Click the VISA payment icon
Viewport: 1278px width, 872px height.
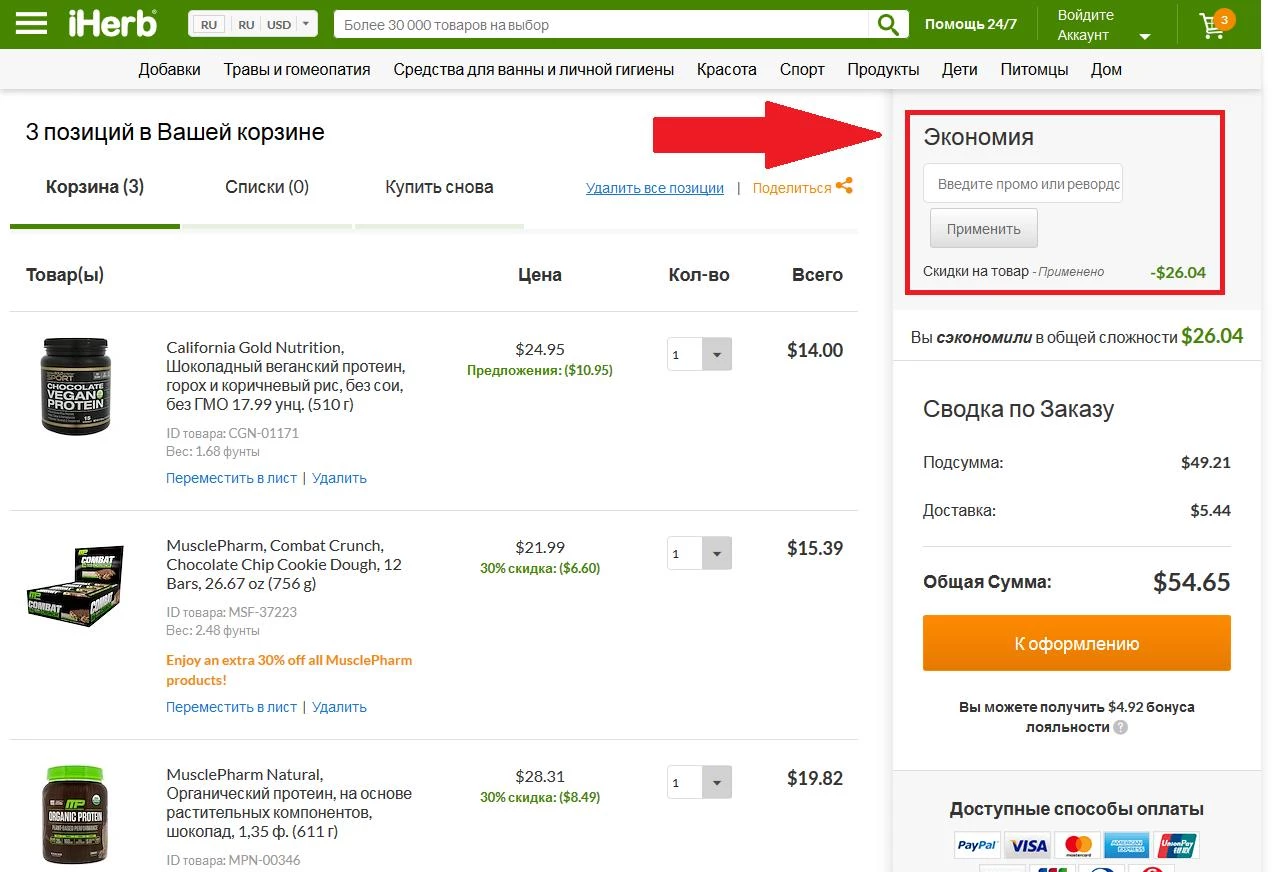(1027, 845)
